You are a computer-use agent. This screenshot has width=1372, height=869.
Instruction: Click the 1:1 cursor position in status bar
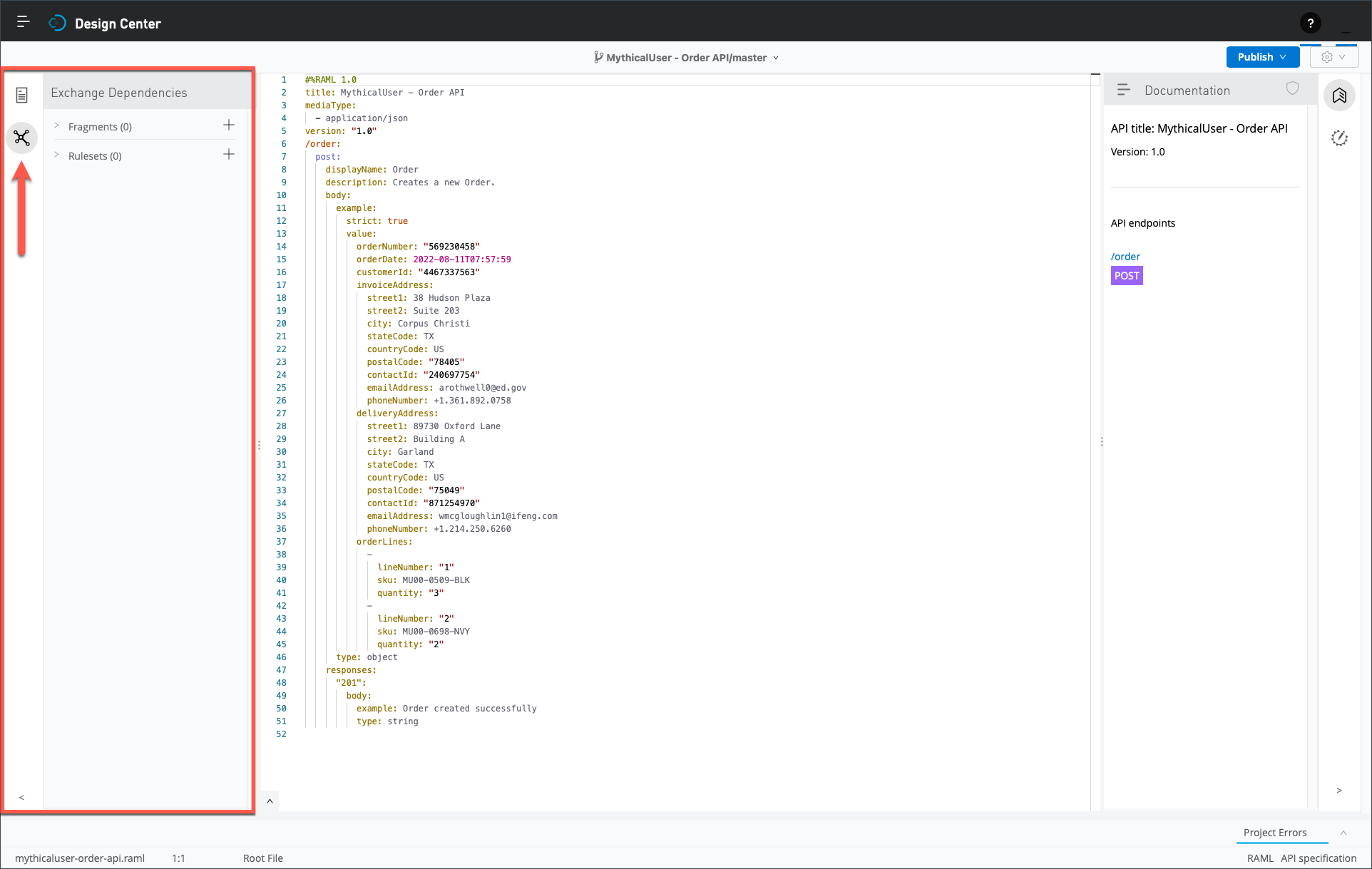click(178, 858)
